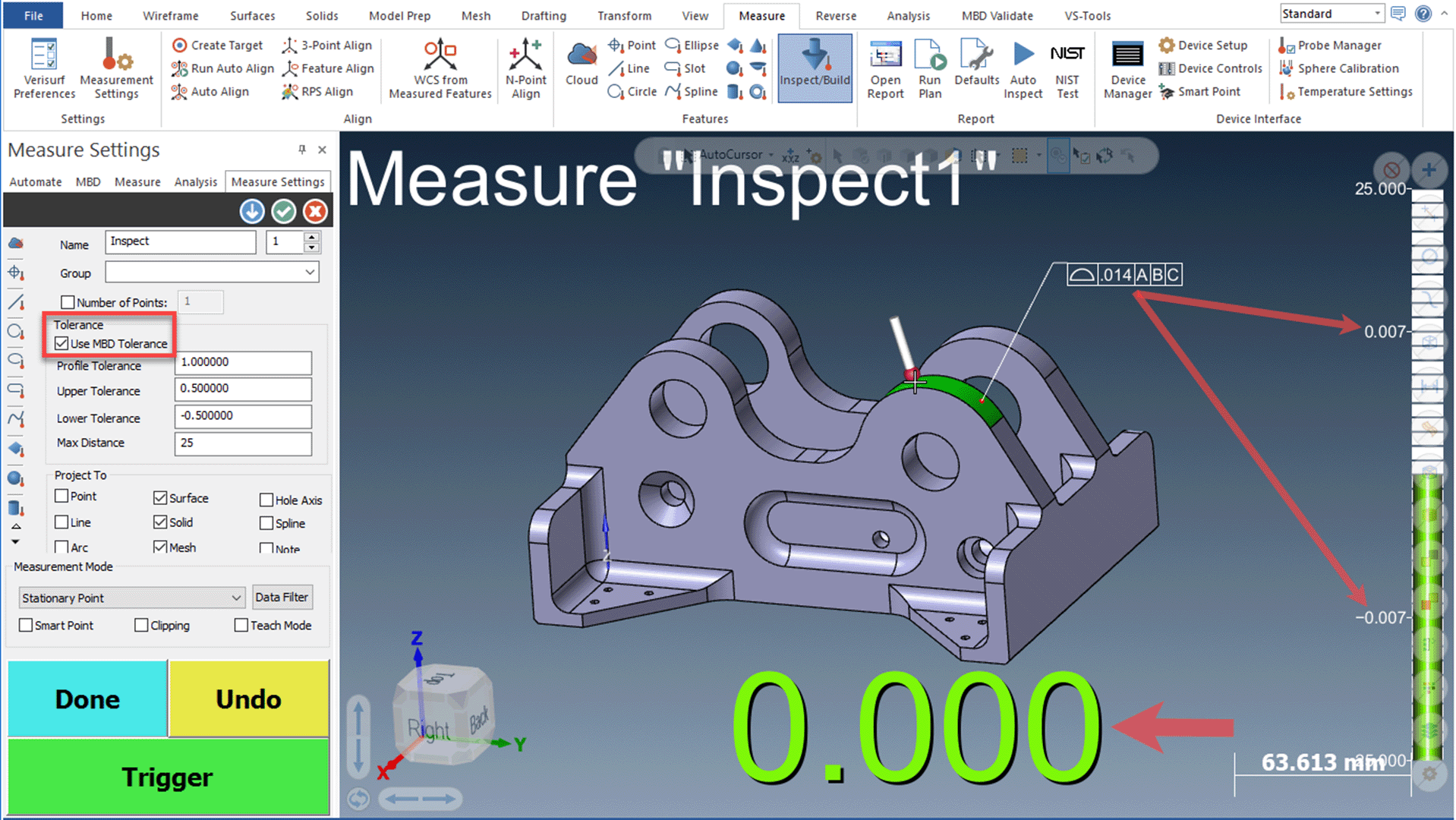Open Sphere Calibration
Screen dimensions: 1456x820
click(1338, 68)
